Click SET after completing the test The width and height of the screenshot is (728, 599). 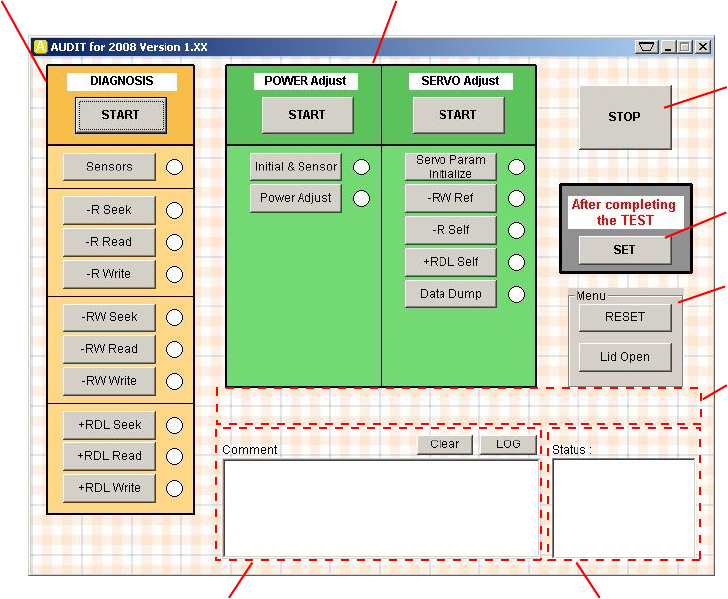click(x=625, y=250)
